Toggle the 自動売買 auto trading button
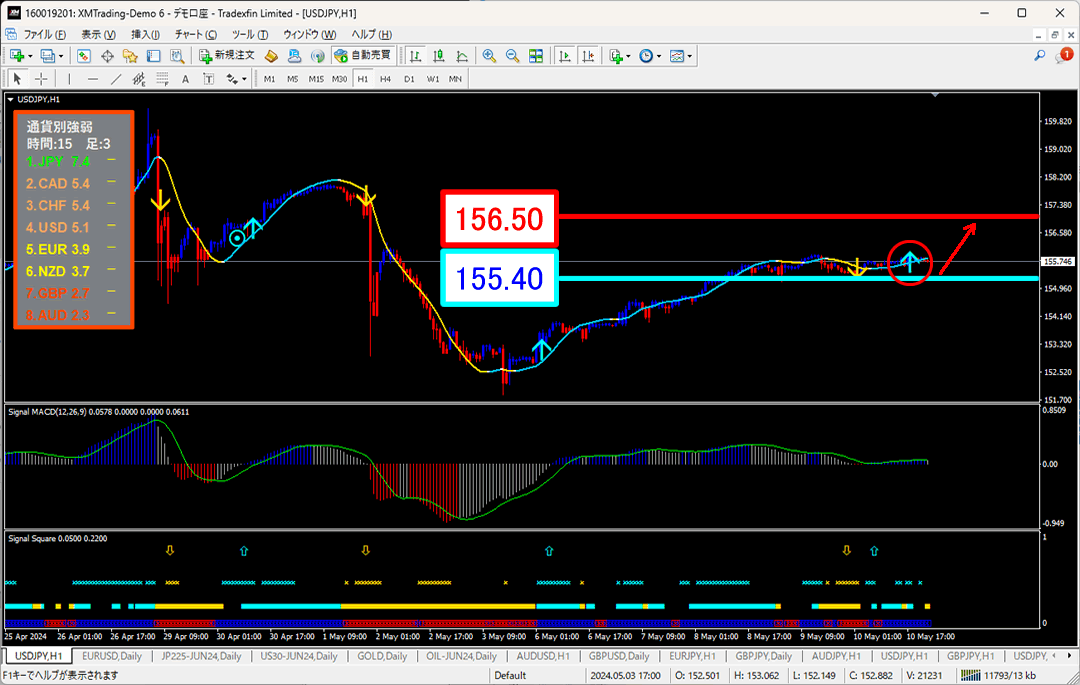Image resolution: width=1080 pixels, height=685 pixels. coord(363,56)
